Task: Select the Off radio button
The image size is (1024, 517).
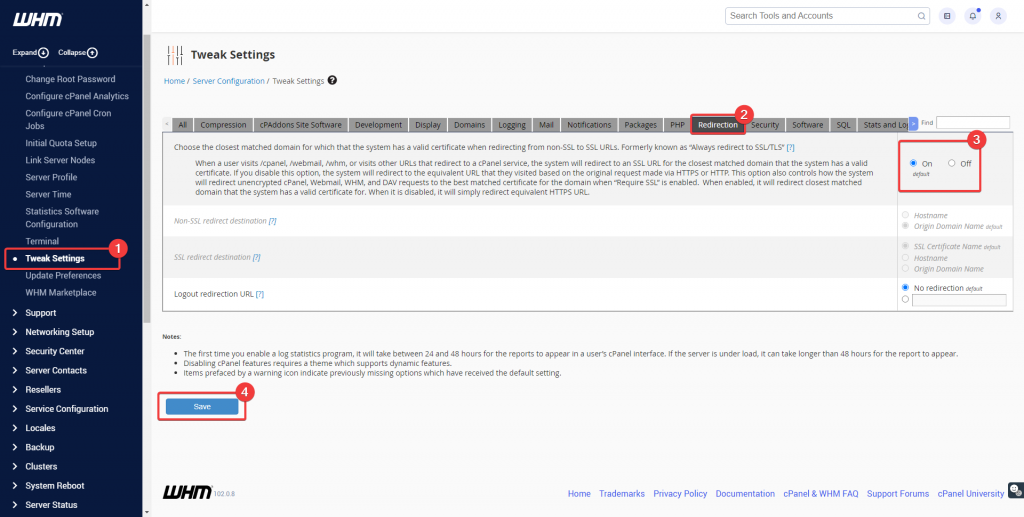Action: (x=952, y=163)
